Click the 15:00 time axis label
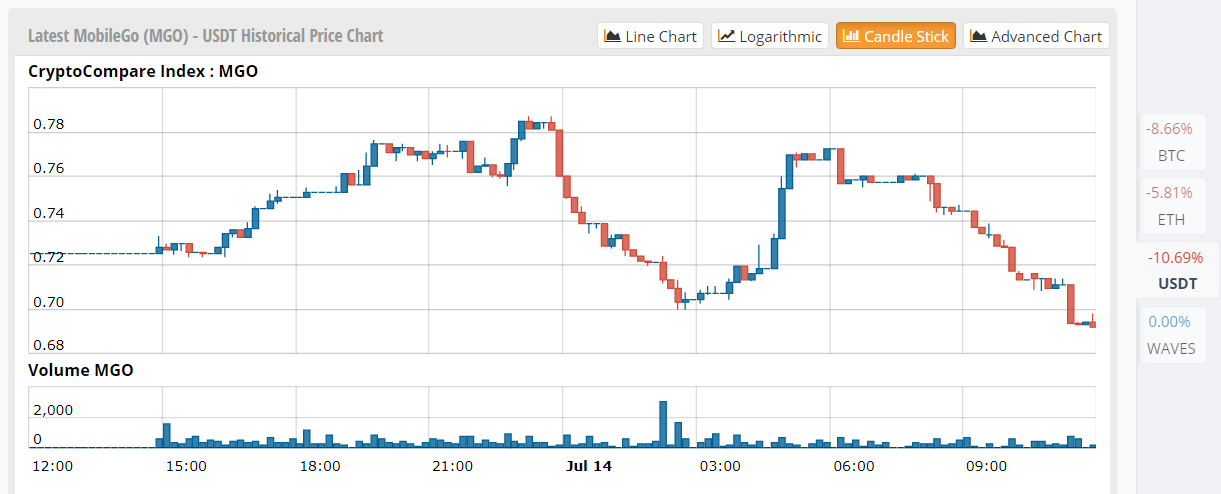This screenshot has width=1221, height=494. tap(185, 466)
